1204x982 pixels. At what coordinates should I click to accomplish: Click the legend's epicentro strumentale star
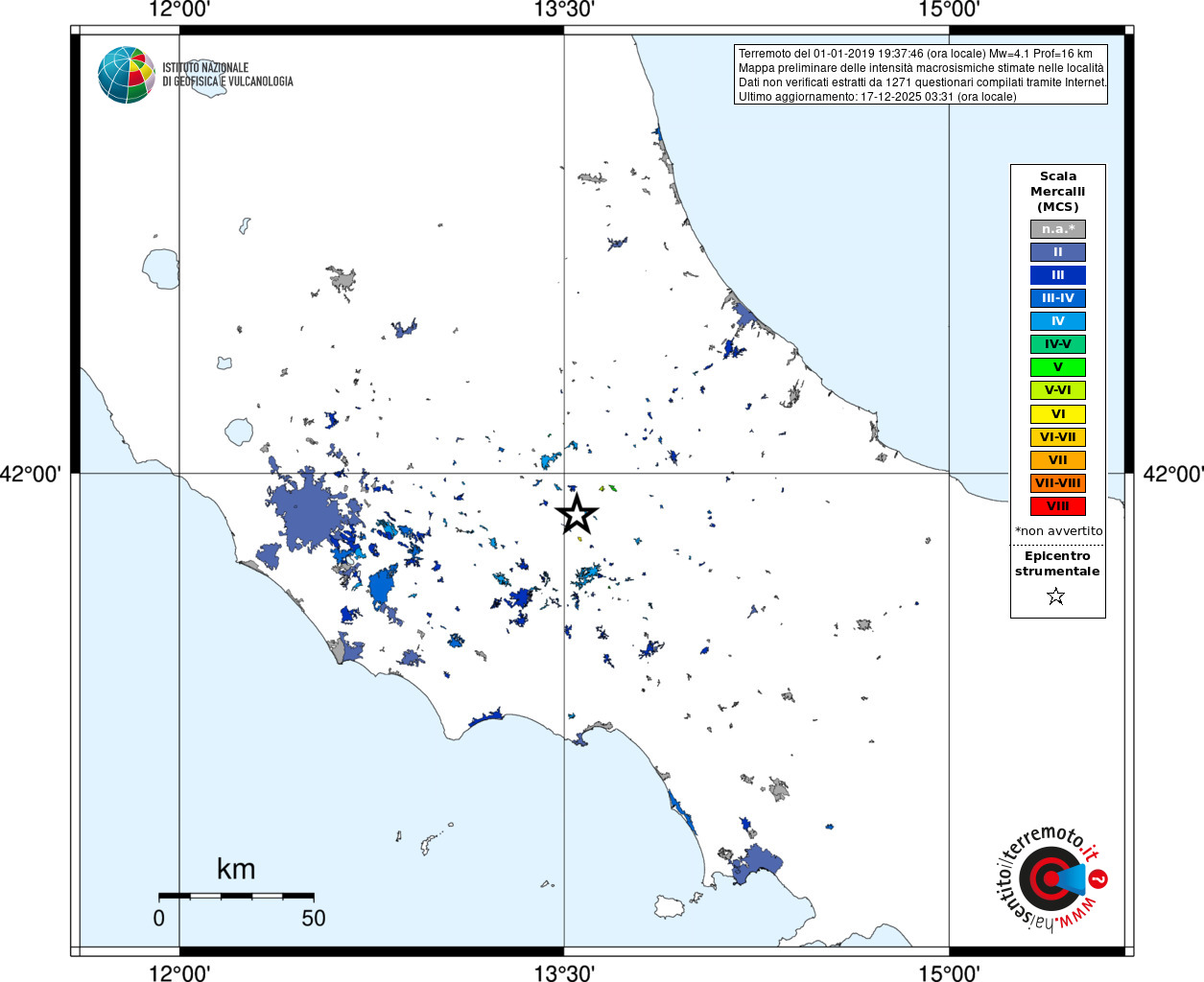(x=1056, y=596)
